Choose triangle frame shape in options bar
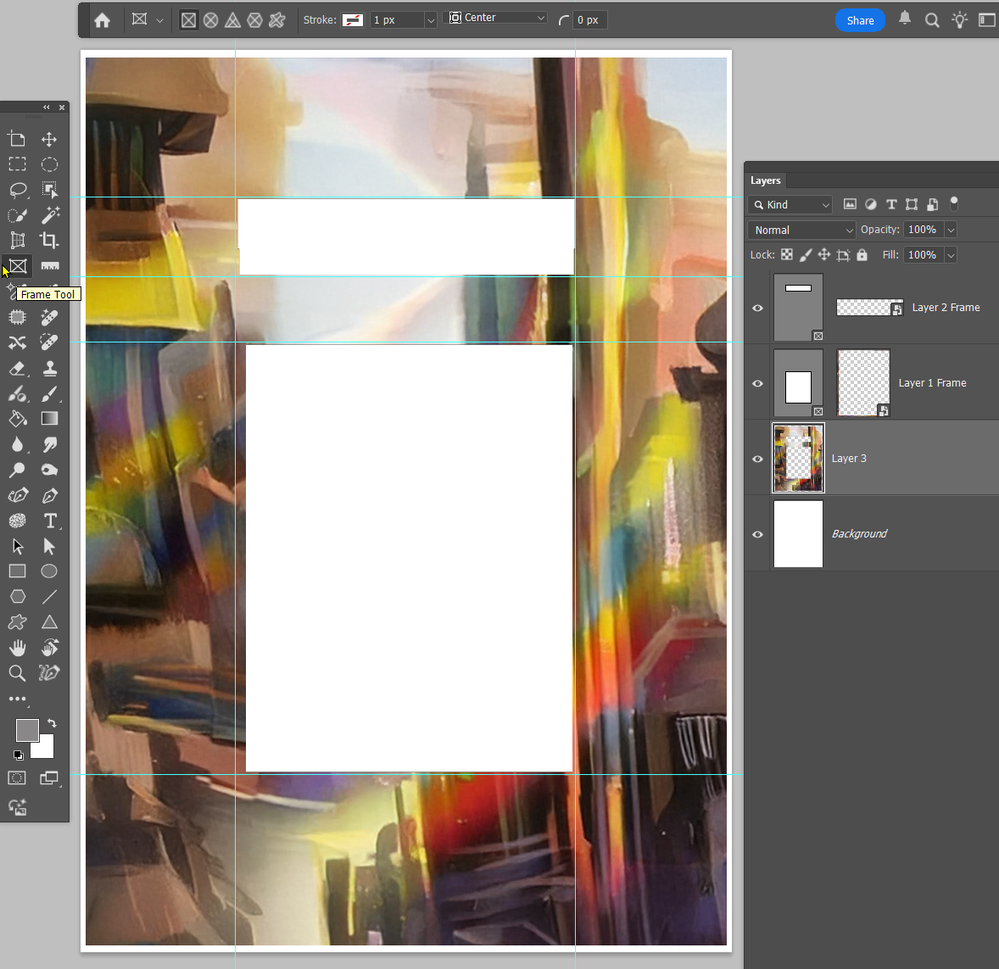Screen dimensions: 999x969 click(233, 20)
